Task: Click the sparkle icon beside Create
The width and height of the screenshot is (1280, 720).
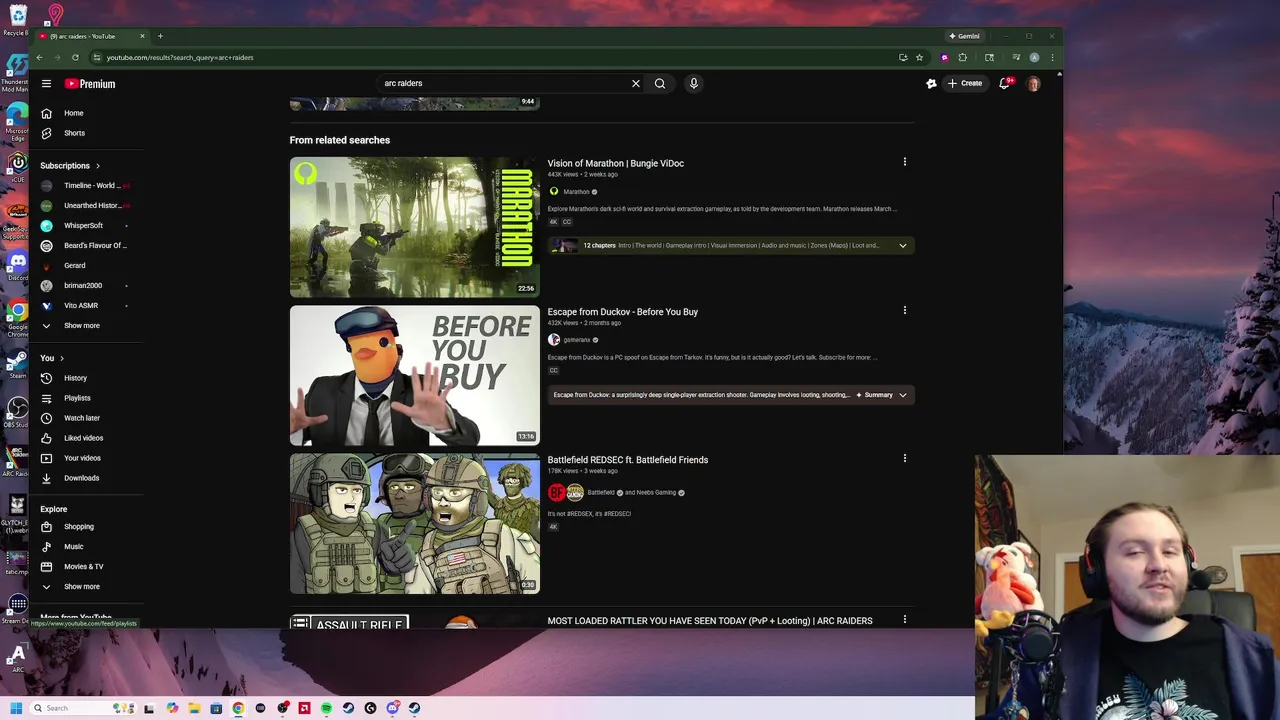Action: (x=931, y=84)
